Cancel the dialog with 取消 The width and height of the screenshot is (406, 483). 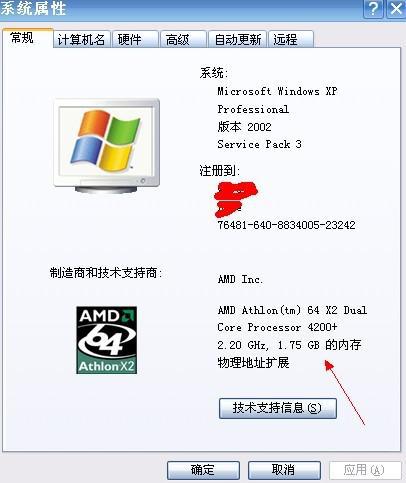284,470
